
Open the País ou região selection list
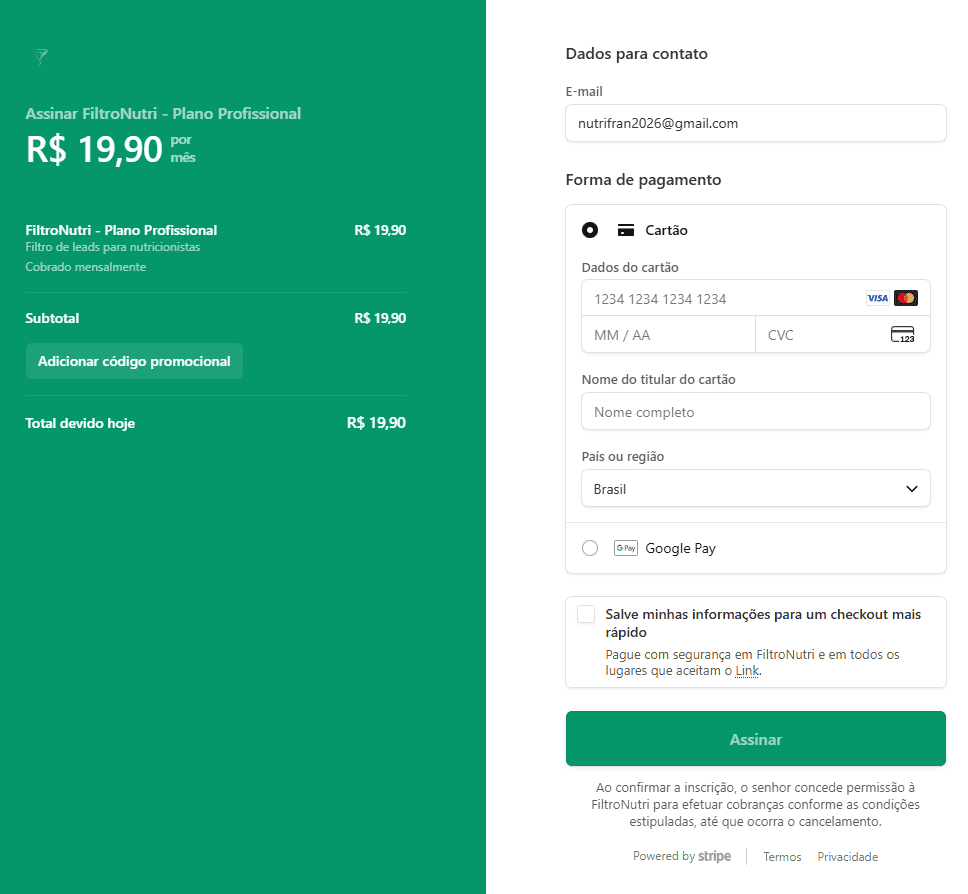(755, 488)
